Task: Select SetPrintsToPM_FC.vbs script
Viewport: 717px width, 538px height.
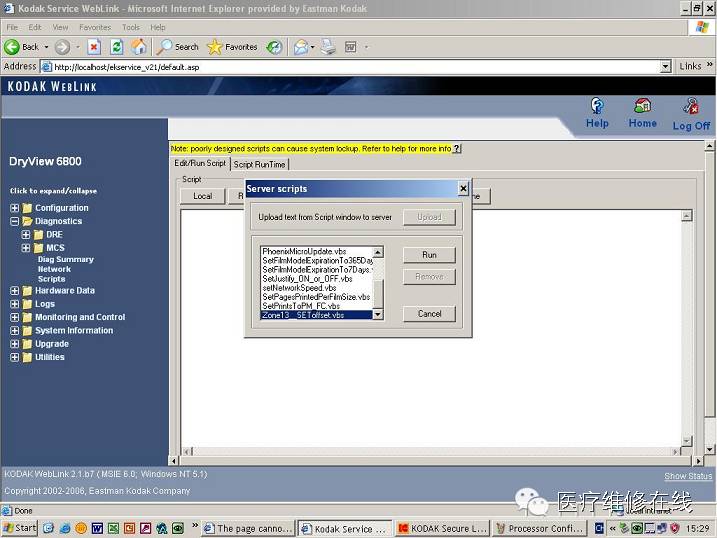Action: 316,306
